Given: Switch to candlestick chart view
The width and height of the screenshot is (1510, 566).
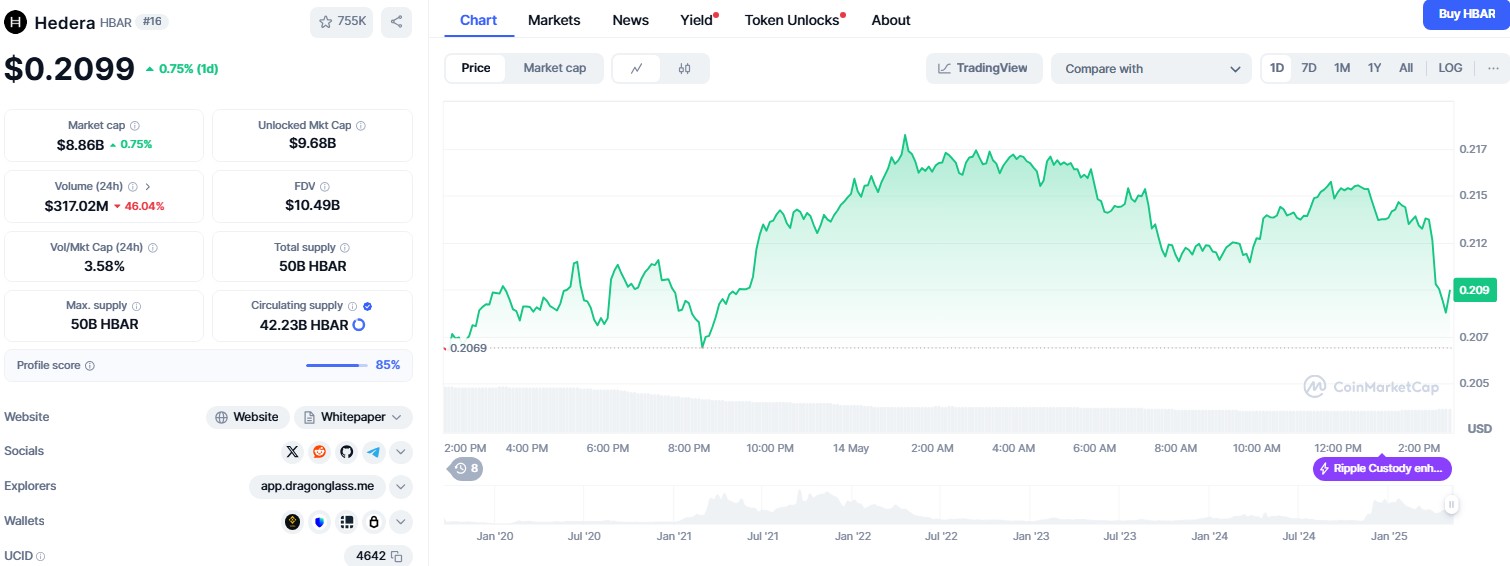Looking at the screenshot, I should 684,68.
